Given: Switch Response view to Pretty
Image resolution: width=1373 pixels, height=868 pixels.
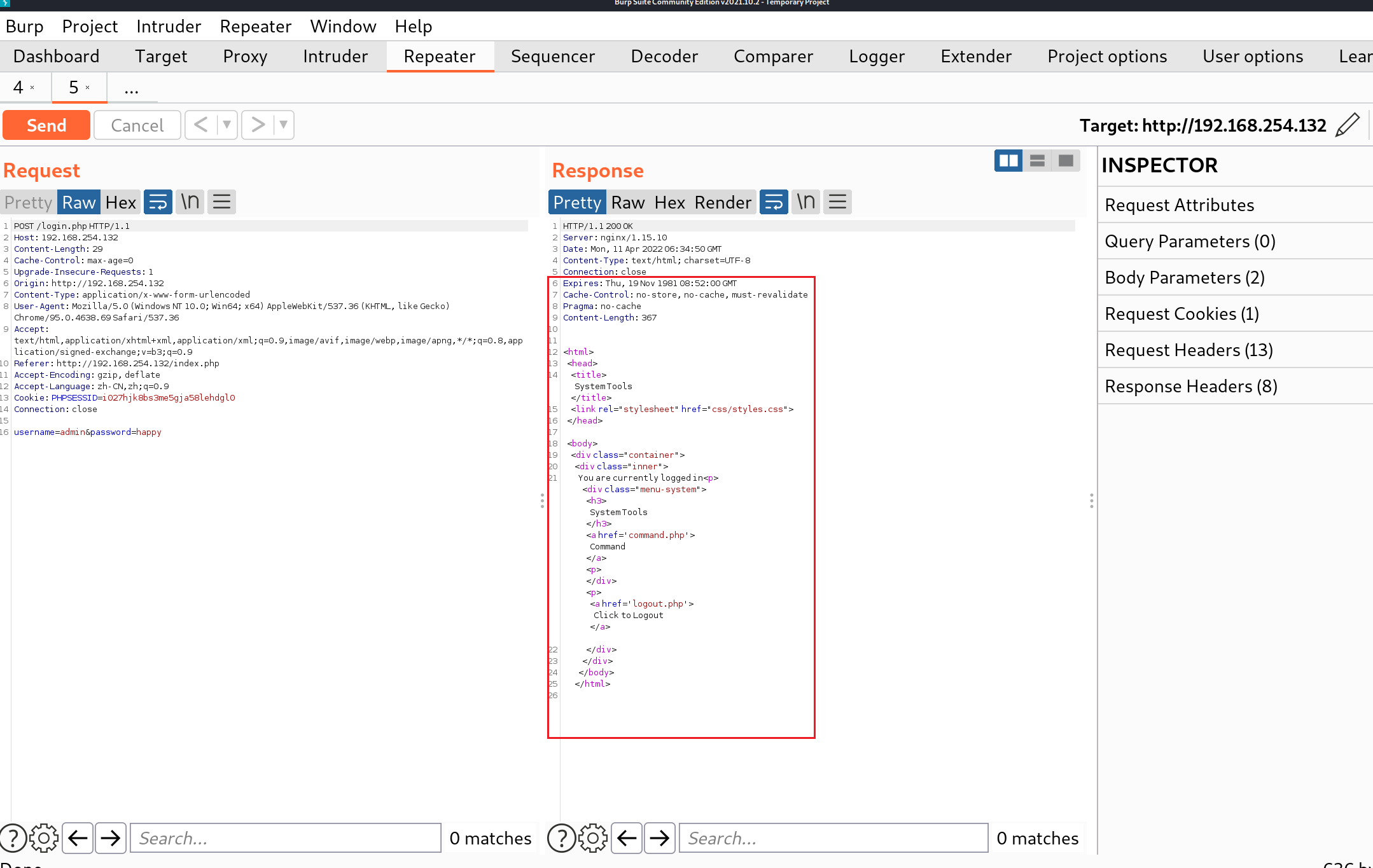Looking at the screenshot, I should pos(577,202).
